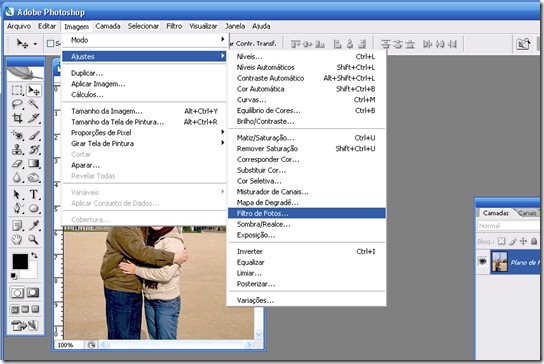Select the Magic Wand tool
The width and height of the screenshot is (544, 364).
pyautogui.click(x=34, y=104)
